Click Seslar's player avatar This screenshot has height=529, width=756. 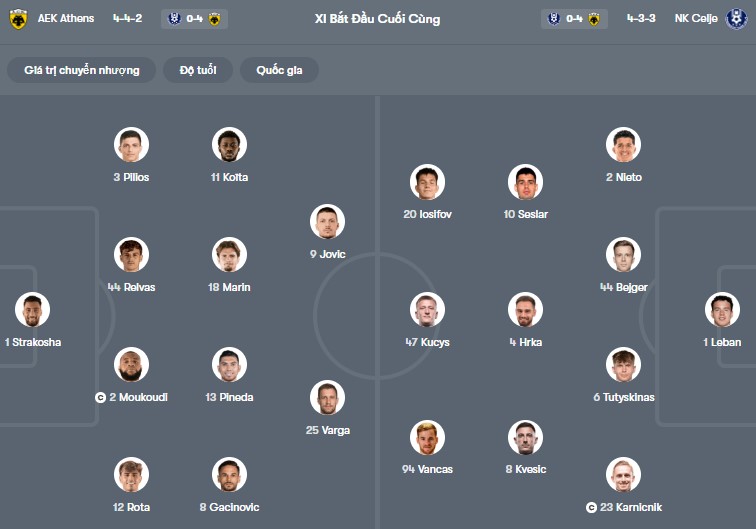[525, 182]
